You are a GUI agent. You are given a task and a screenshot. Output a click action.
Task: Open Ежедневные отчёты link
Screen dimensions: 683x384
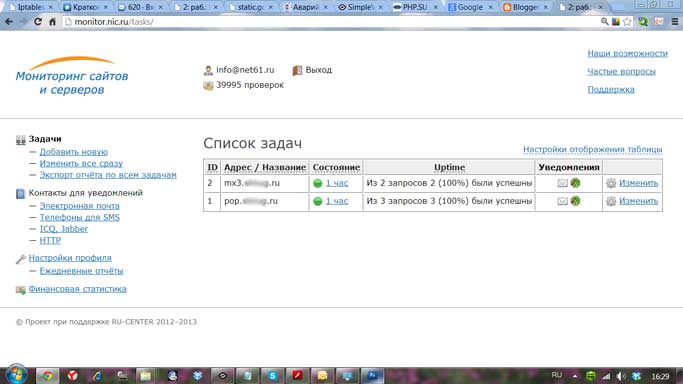point(81,271)
